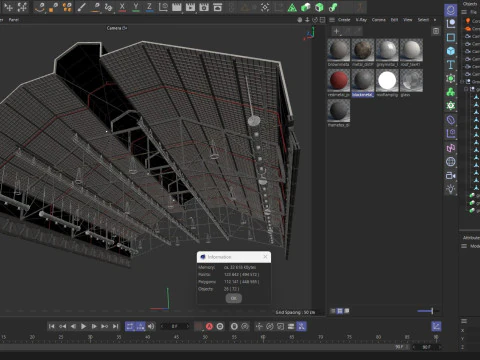Screen dimensions: 480x360
Task: Select the move arrows tool
Action: tap(8, 7)
